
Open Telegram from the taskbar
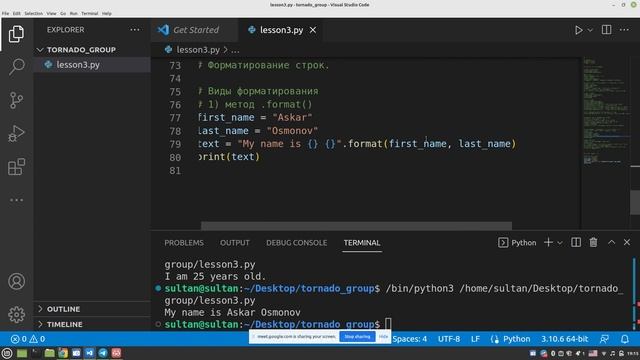click(x=103, y=353)
